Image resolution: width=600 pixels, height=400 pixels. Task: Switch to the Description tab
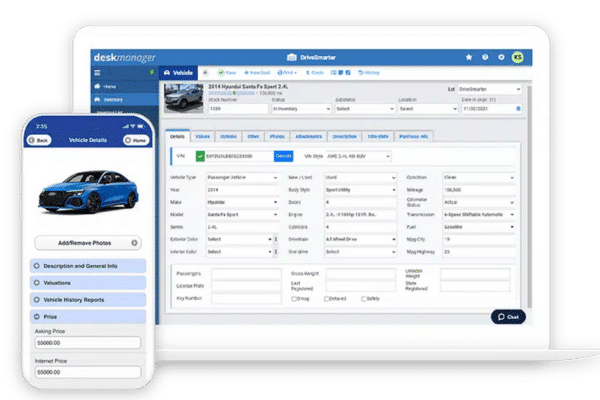click(x=344, y=136)
